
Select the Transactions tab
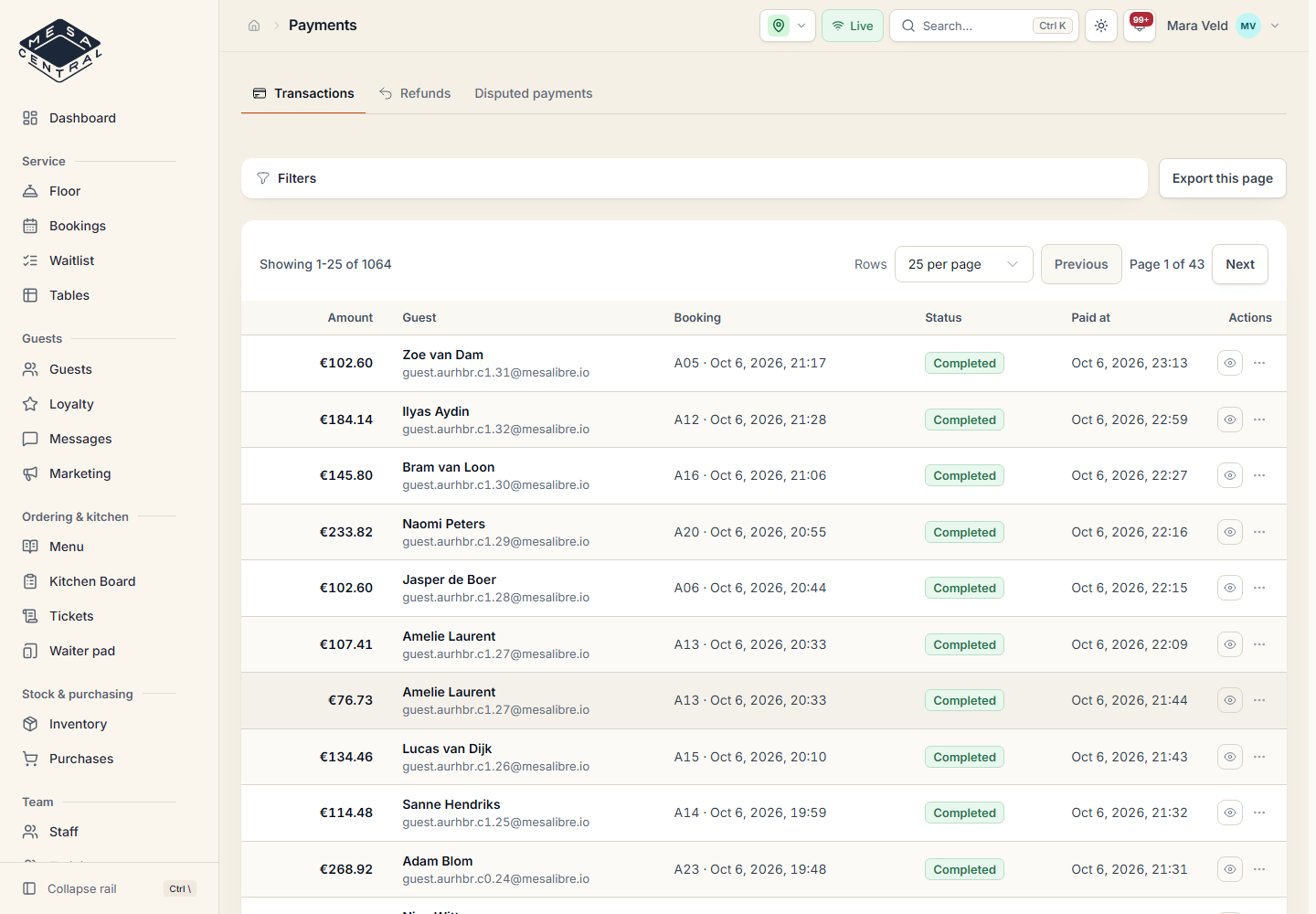[303, 93]
